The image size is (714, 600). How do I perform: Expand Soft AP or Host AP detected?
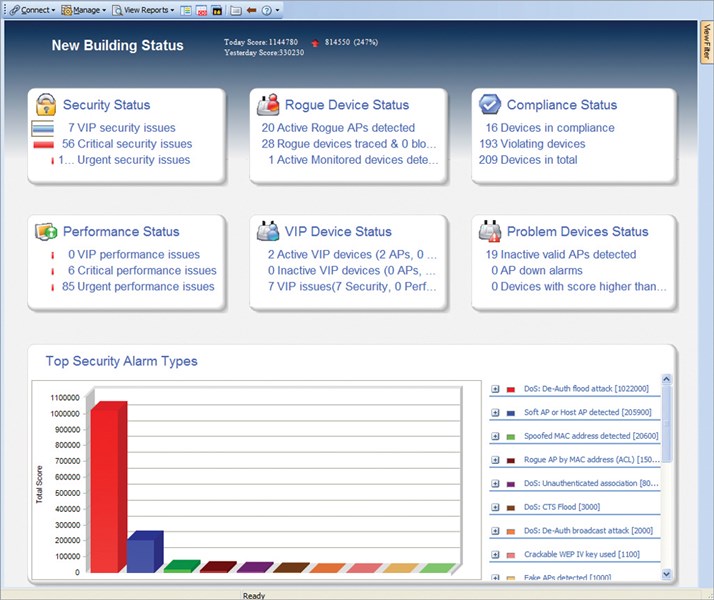click(x=496, y=412)
